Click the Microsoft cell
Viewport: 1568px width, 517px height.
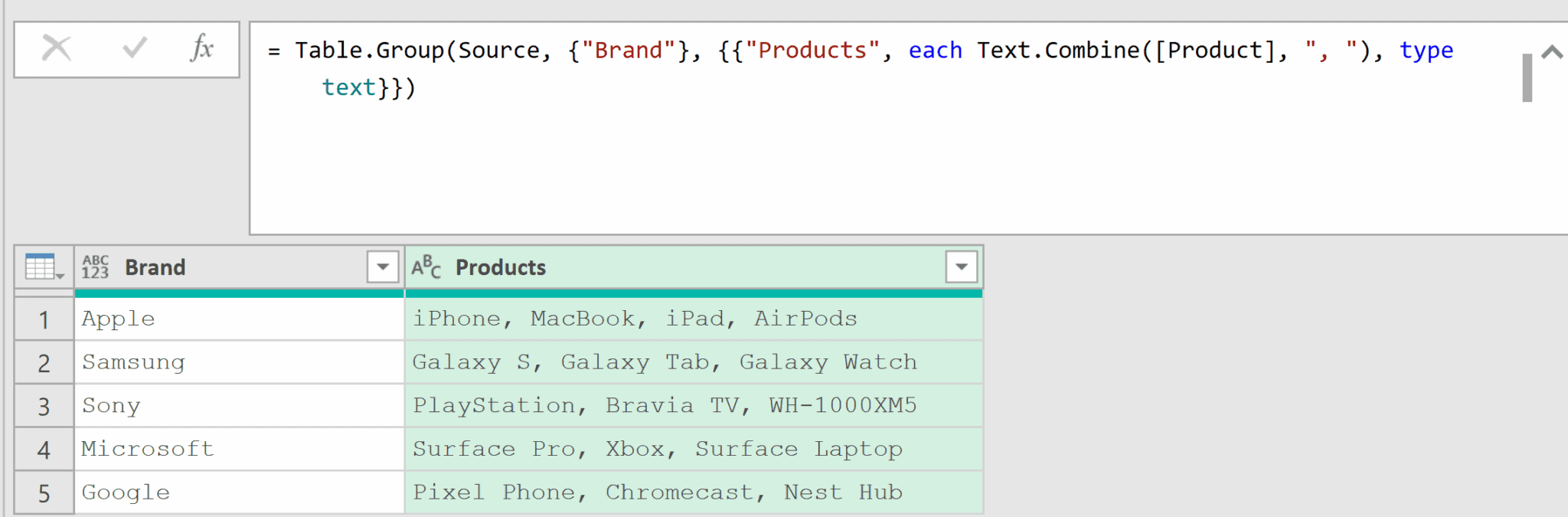240,449
